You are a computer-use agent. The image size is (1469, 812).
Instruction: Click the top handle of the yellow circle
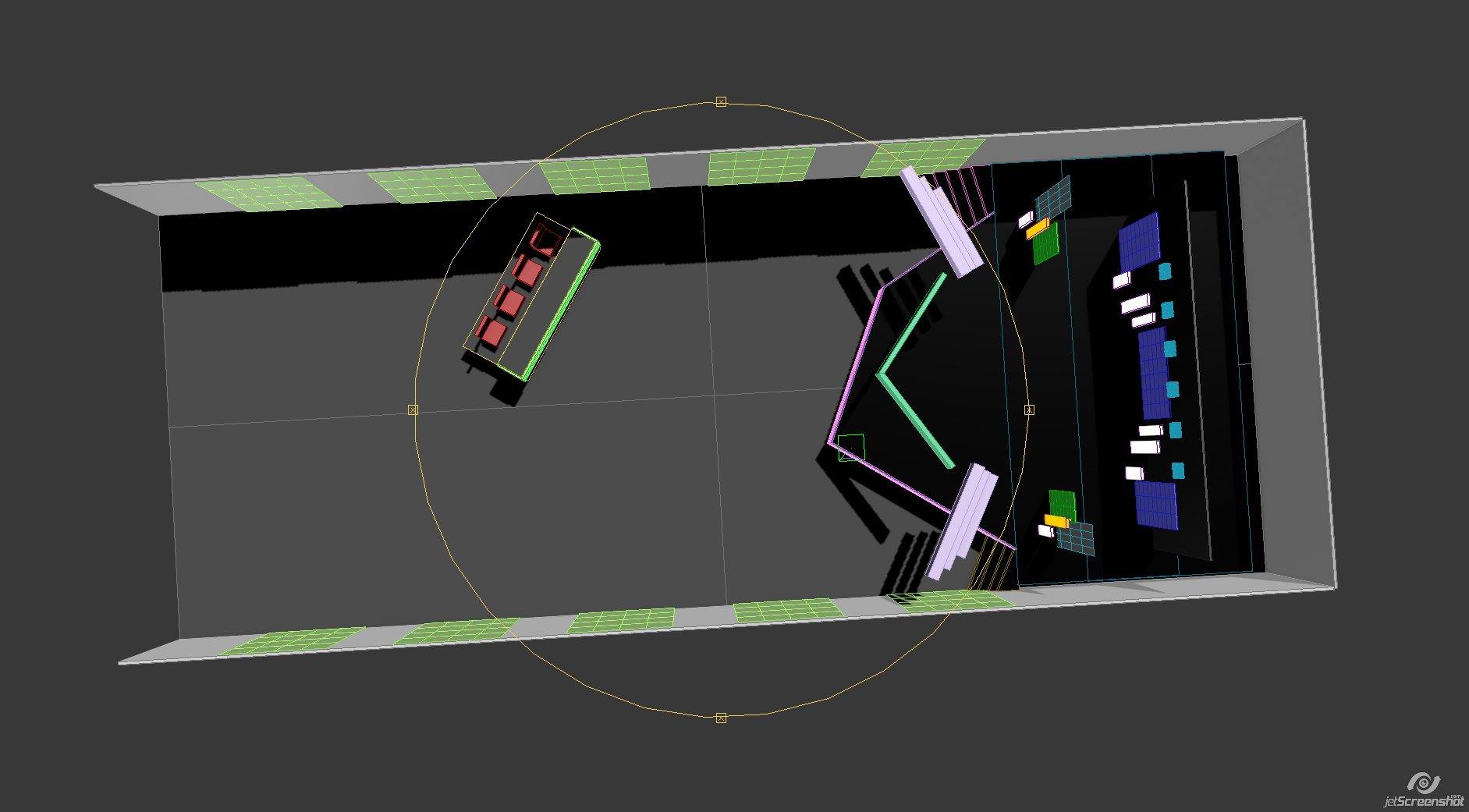721,102
